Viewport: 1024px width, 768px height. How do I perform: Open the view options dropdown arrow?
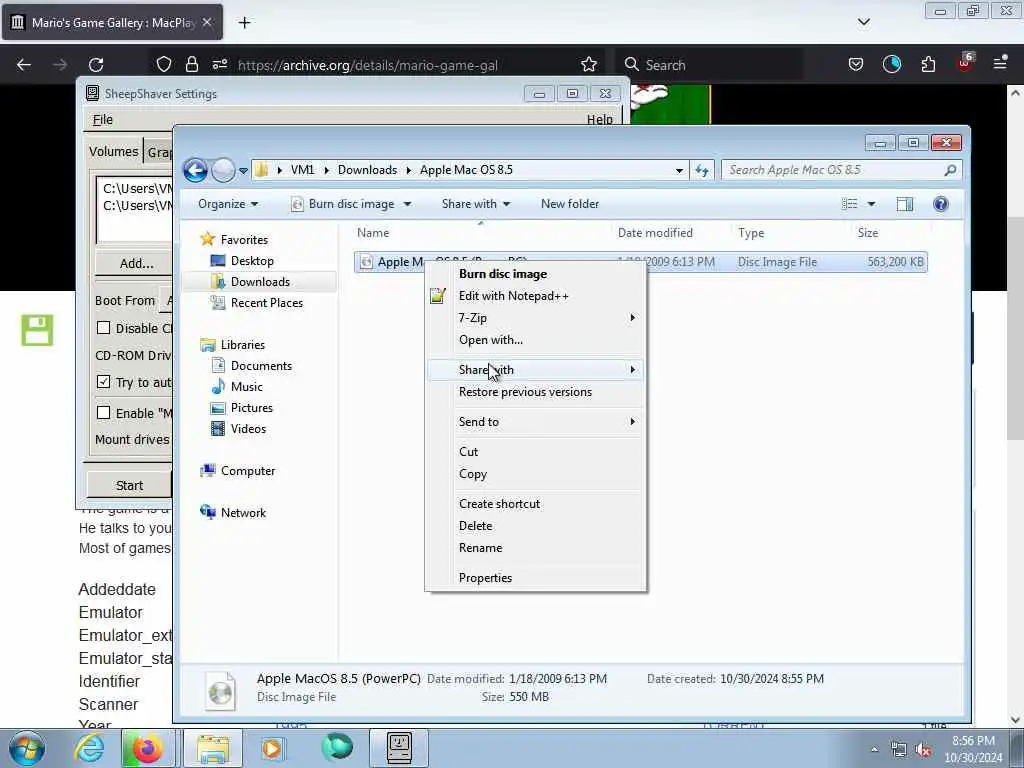871,204
